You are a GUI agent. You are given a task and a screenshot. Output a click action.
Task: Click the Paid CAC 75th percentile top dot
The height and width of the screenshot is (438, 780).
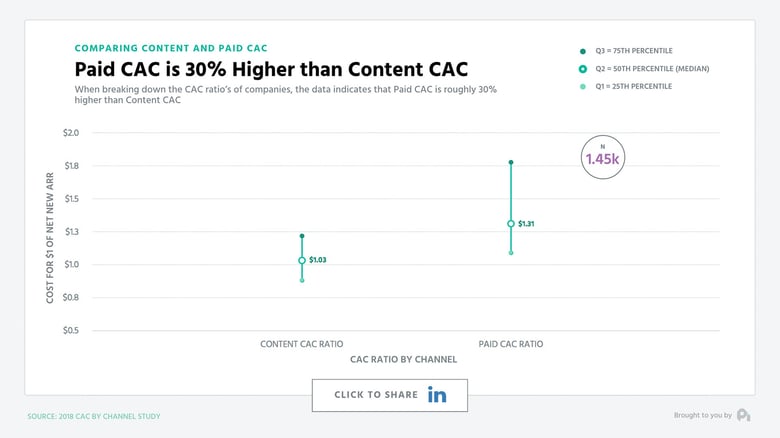click(x=511, y=162)
